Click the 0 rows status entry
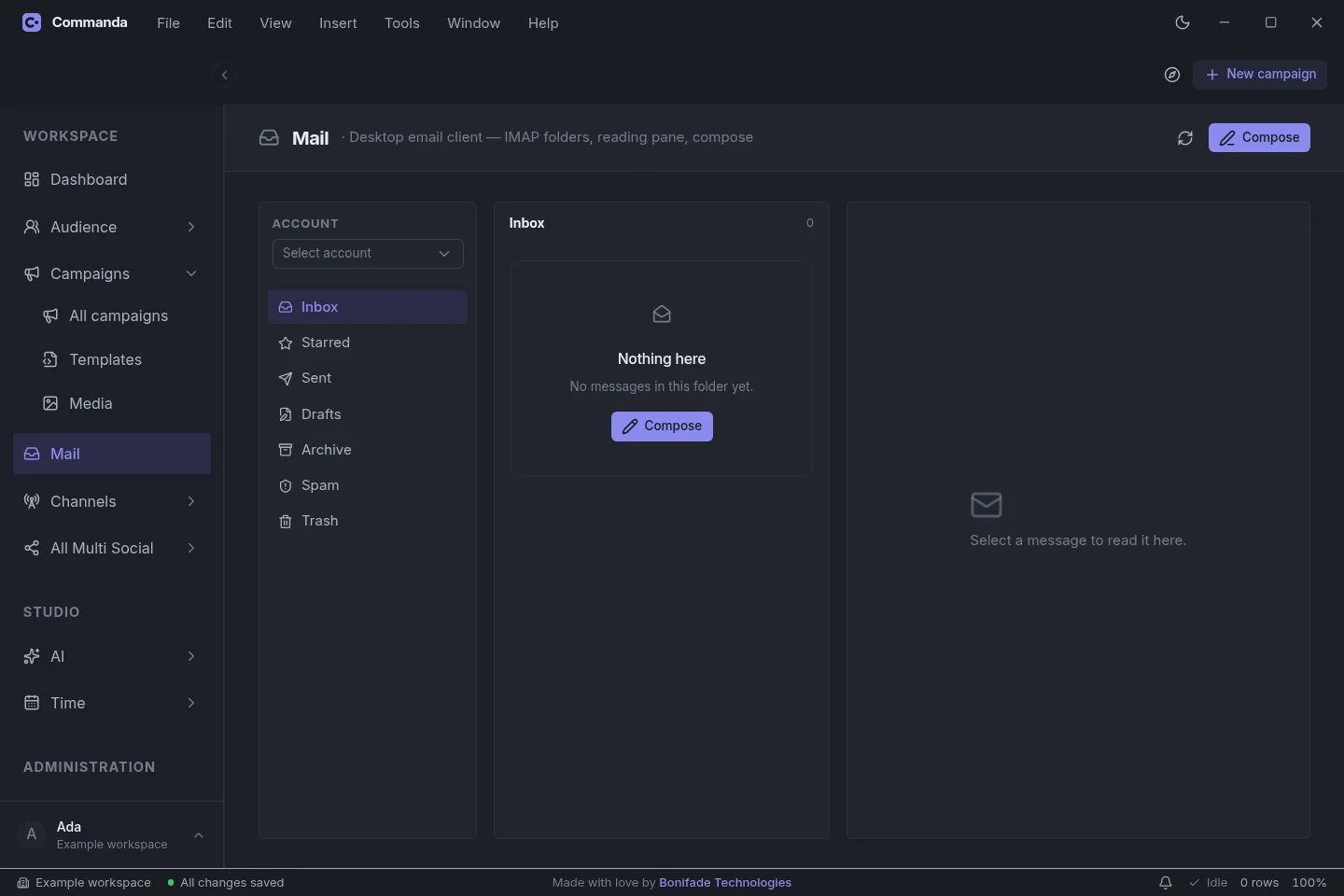 (x=1259, y=883)
